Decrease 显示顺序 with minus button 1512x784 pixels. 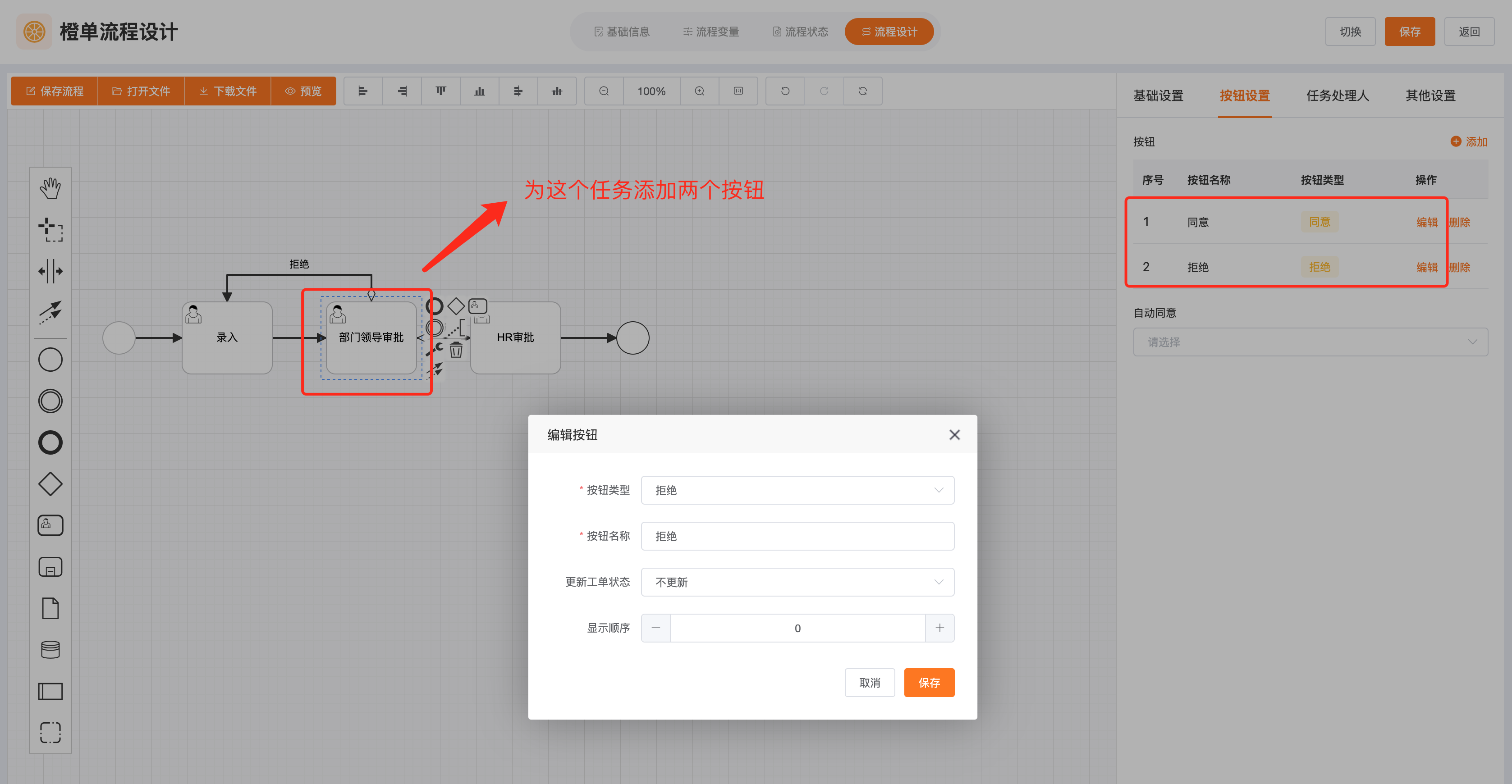click(655, 628)
